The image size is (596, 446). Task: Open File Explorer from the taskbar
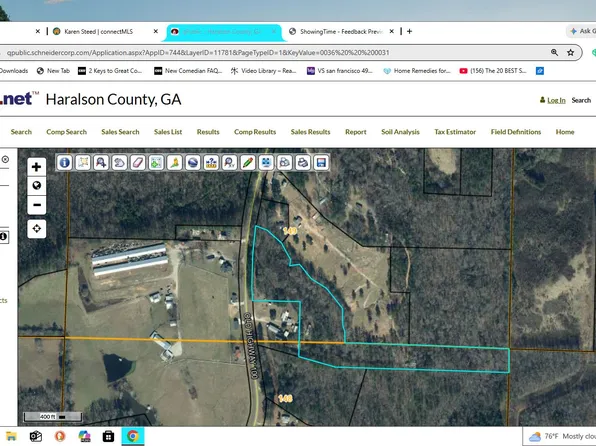click(11, 436)
